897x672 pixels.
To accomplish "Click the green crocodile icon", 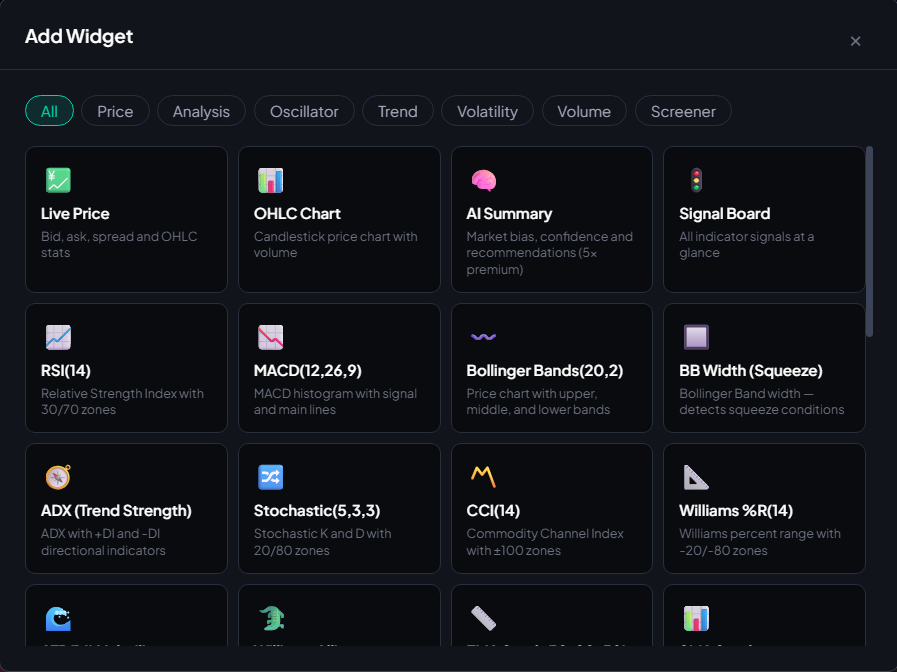I will click(x=271, y=618).
